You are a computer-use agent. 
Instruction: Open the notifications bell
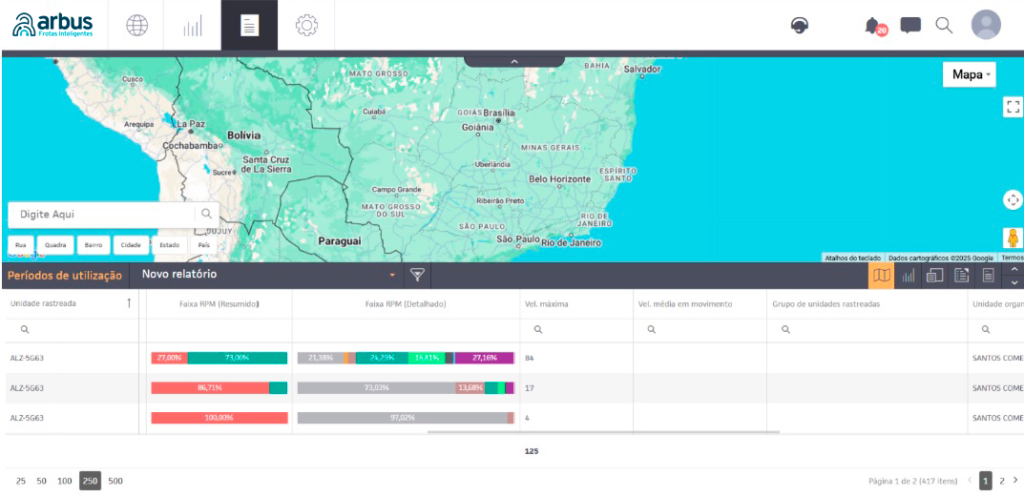pyautogui.click(x=873, y=26)
